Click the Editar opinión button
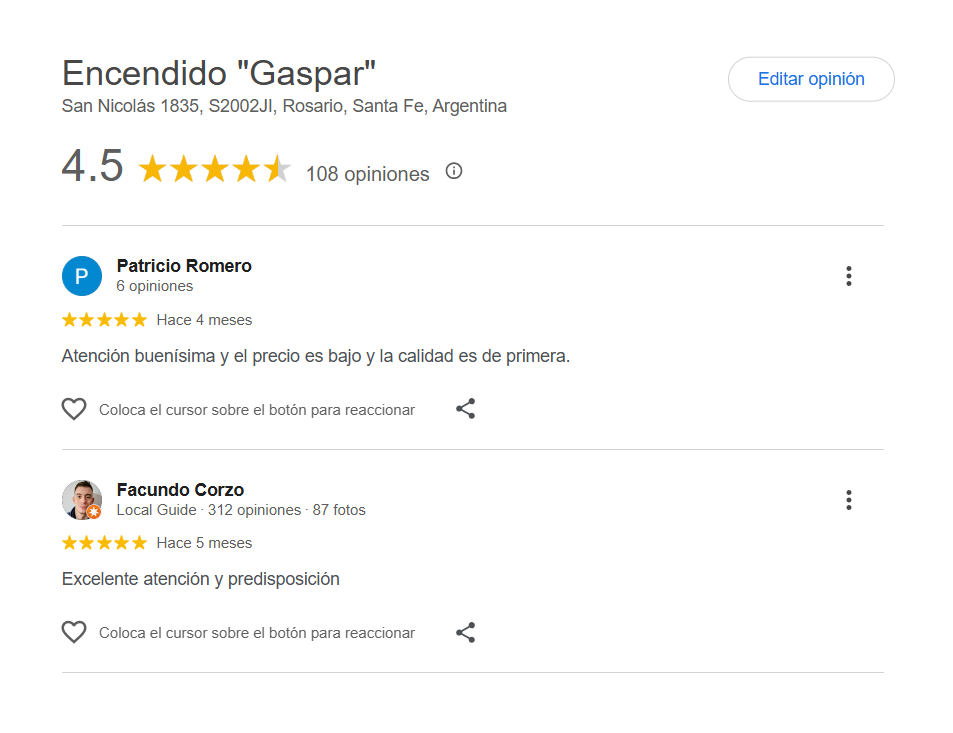The image size is (953, 733). (811, 79)
